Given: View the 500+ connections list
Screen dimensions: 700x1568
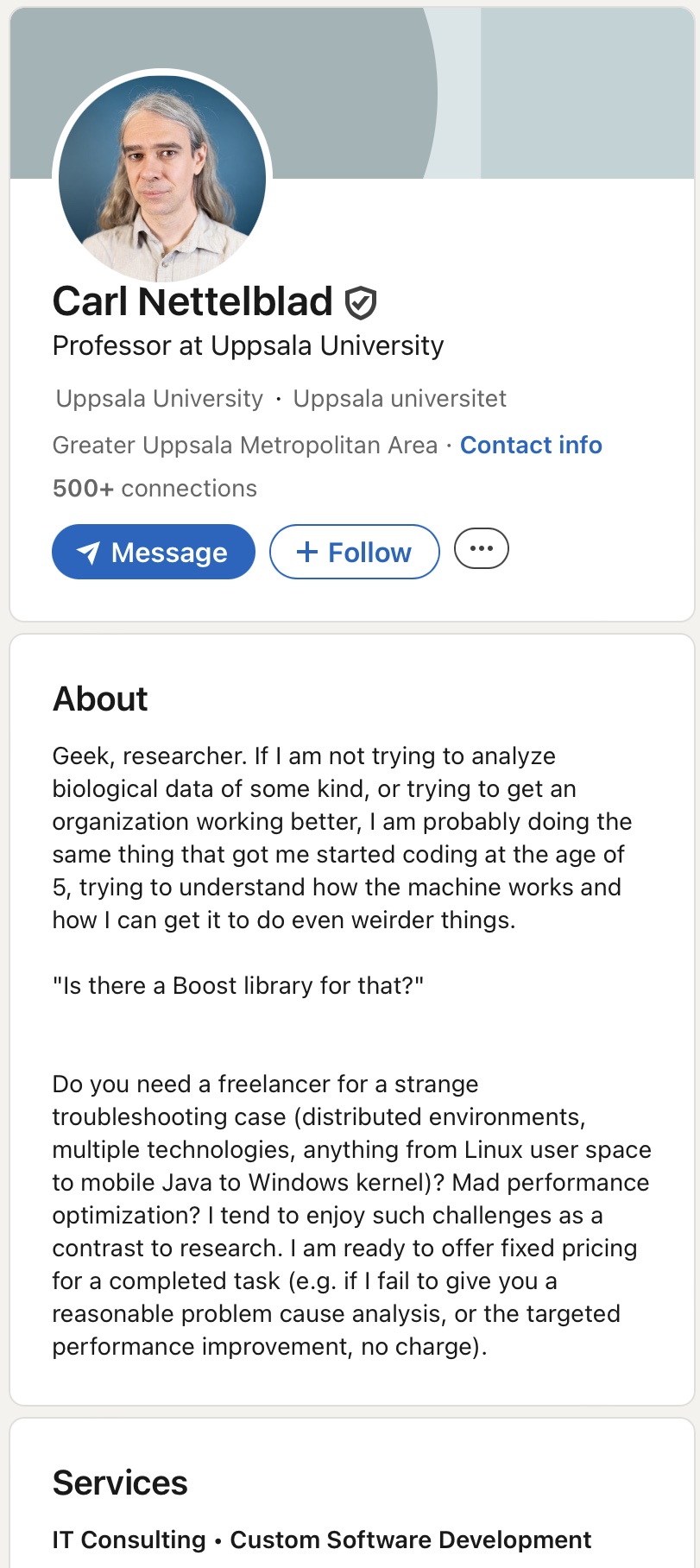Looking at the screenshot, I should 155,489.
